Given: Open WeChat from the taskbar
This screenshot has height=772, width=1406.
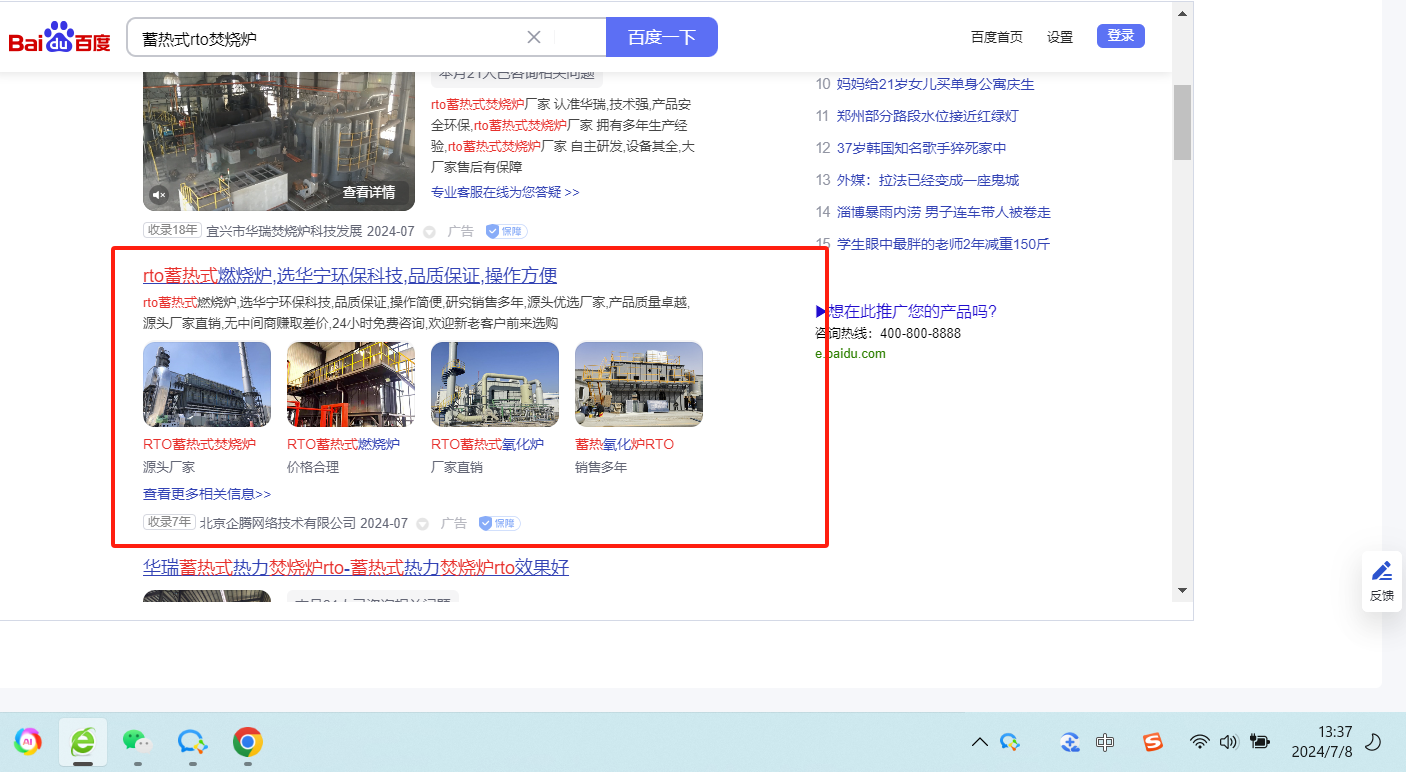Looking at the screenshot, I should click(x=137, y=742).
